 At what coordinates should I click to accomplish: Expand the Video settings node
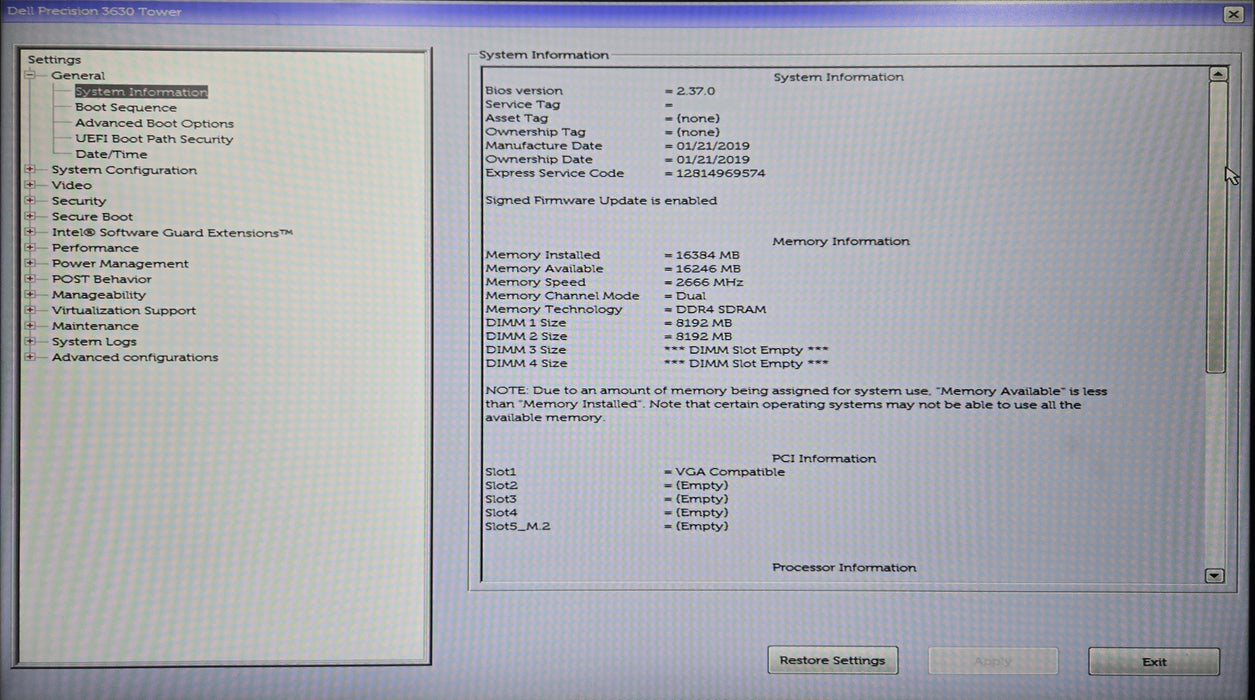(30, 185)
